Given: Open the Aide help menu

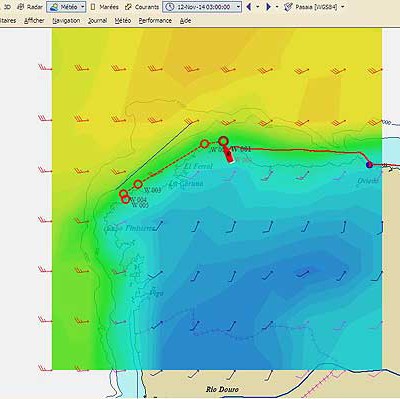Looking at the screenshot, I should 185,21.
